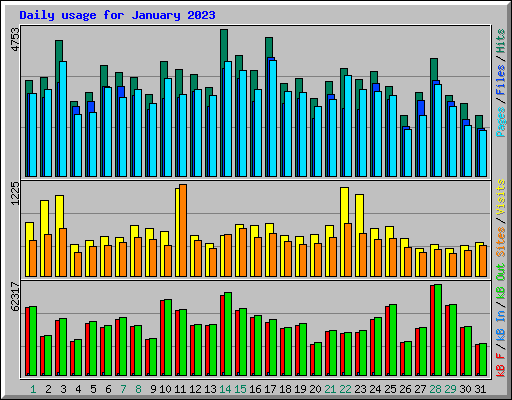This screenshot has height=400, width=512.
Task: Click the dark green hits bar for day 14
Action: click(x=224, y=48)
